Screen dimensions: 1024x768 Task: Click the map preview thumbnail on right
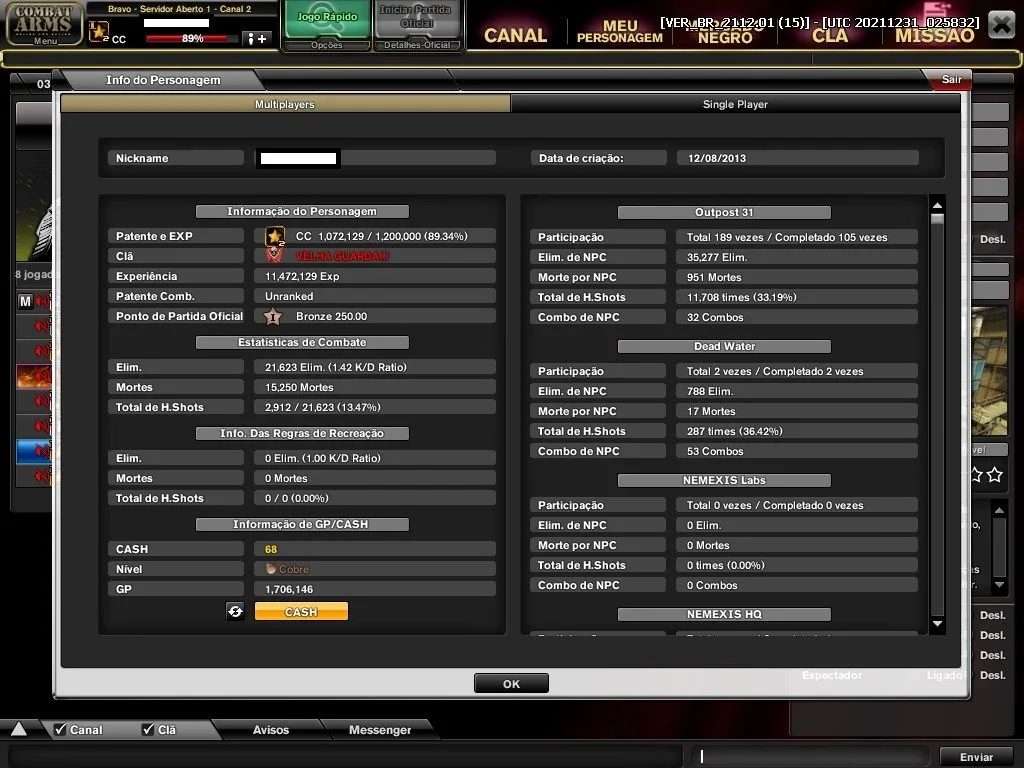point(989,371)
